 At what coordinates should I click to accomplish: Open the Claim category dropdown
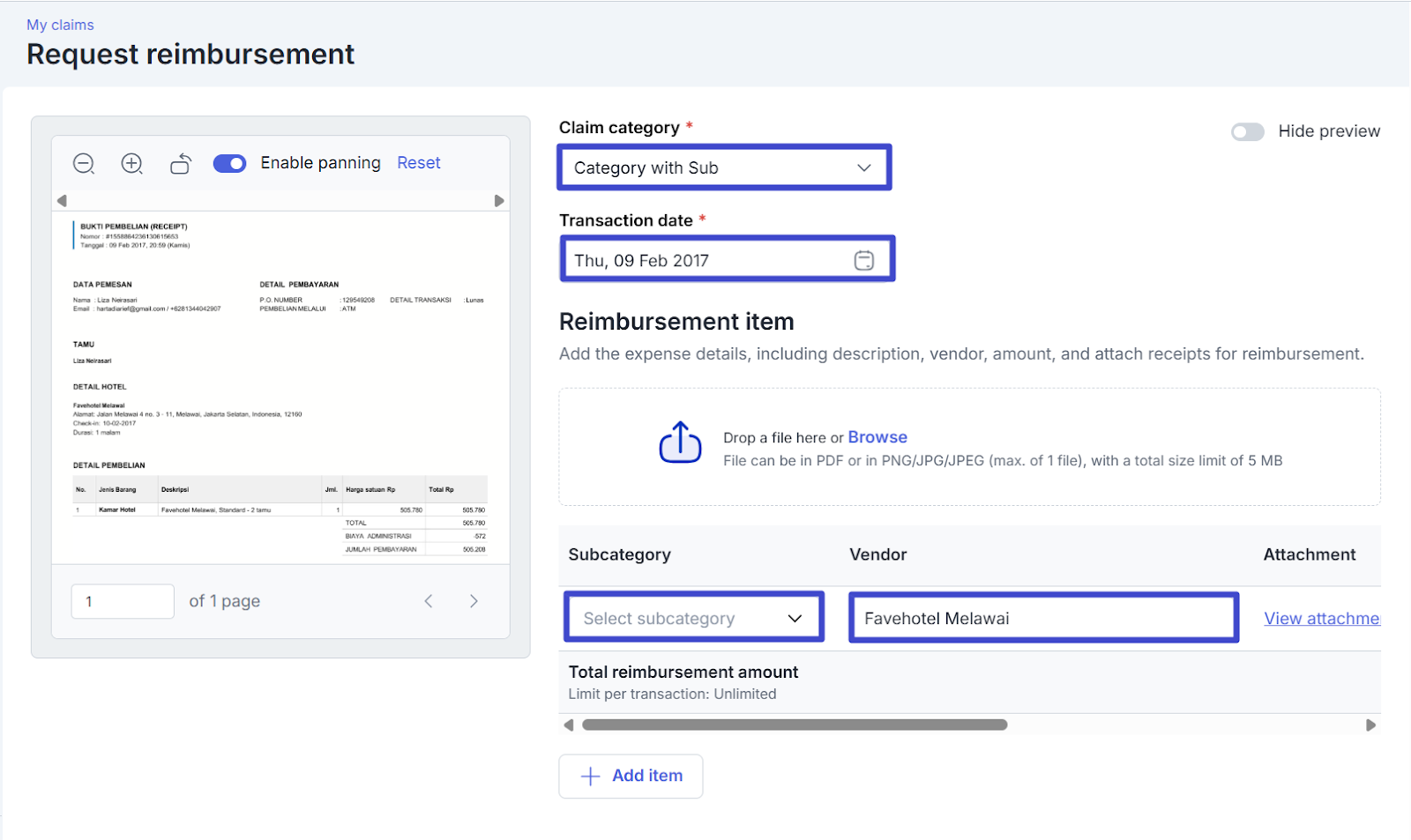723,167
